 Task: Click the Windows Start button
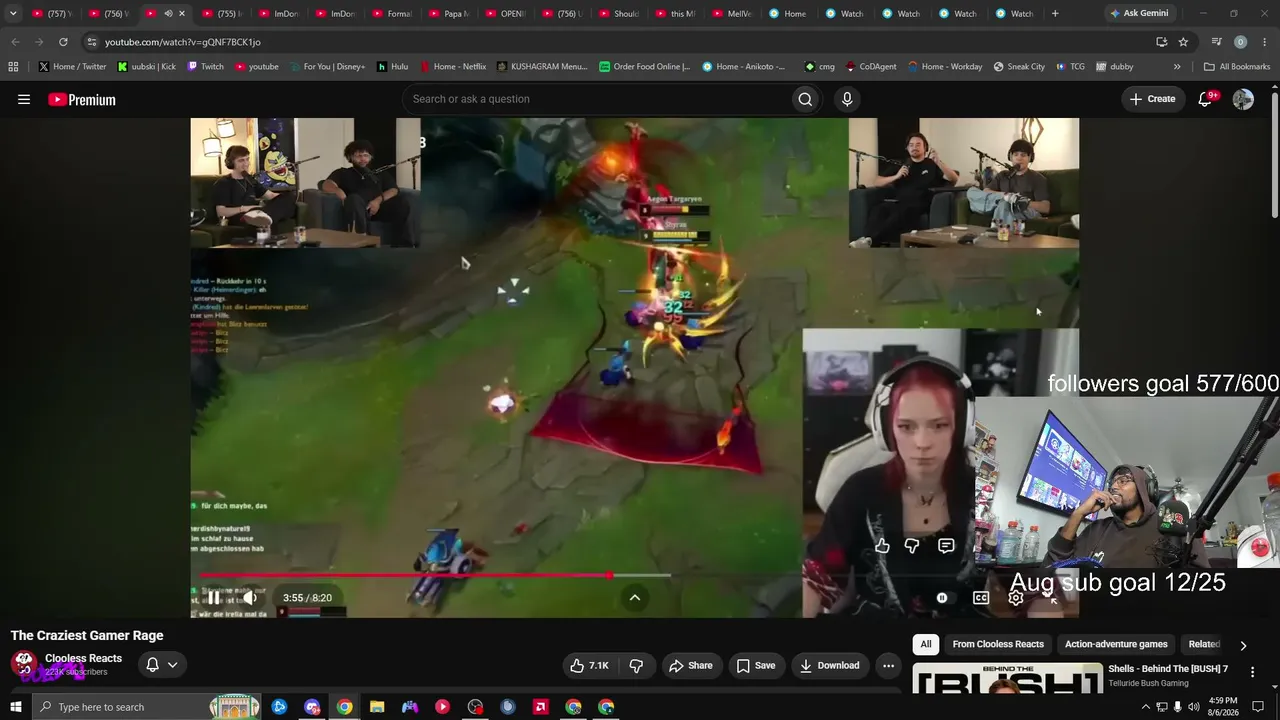pyautogui.click(x=15, y=707)
